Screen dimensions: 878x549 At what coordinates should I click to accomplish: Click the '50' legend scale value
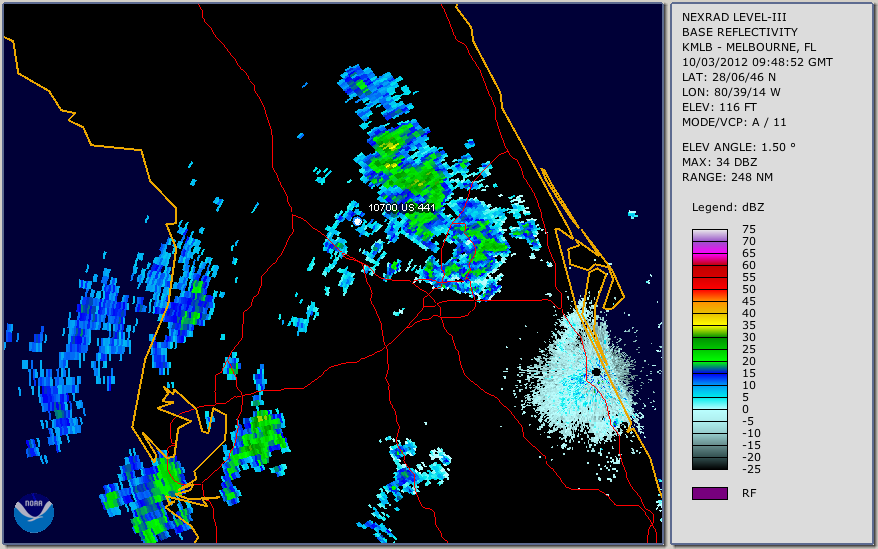(749, 289)
